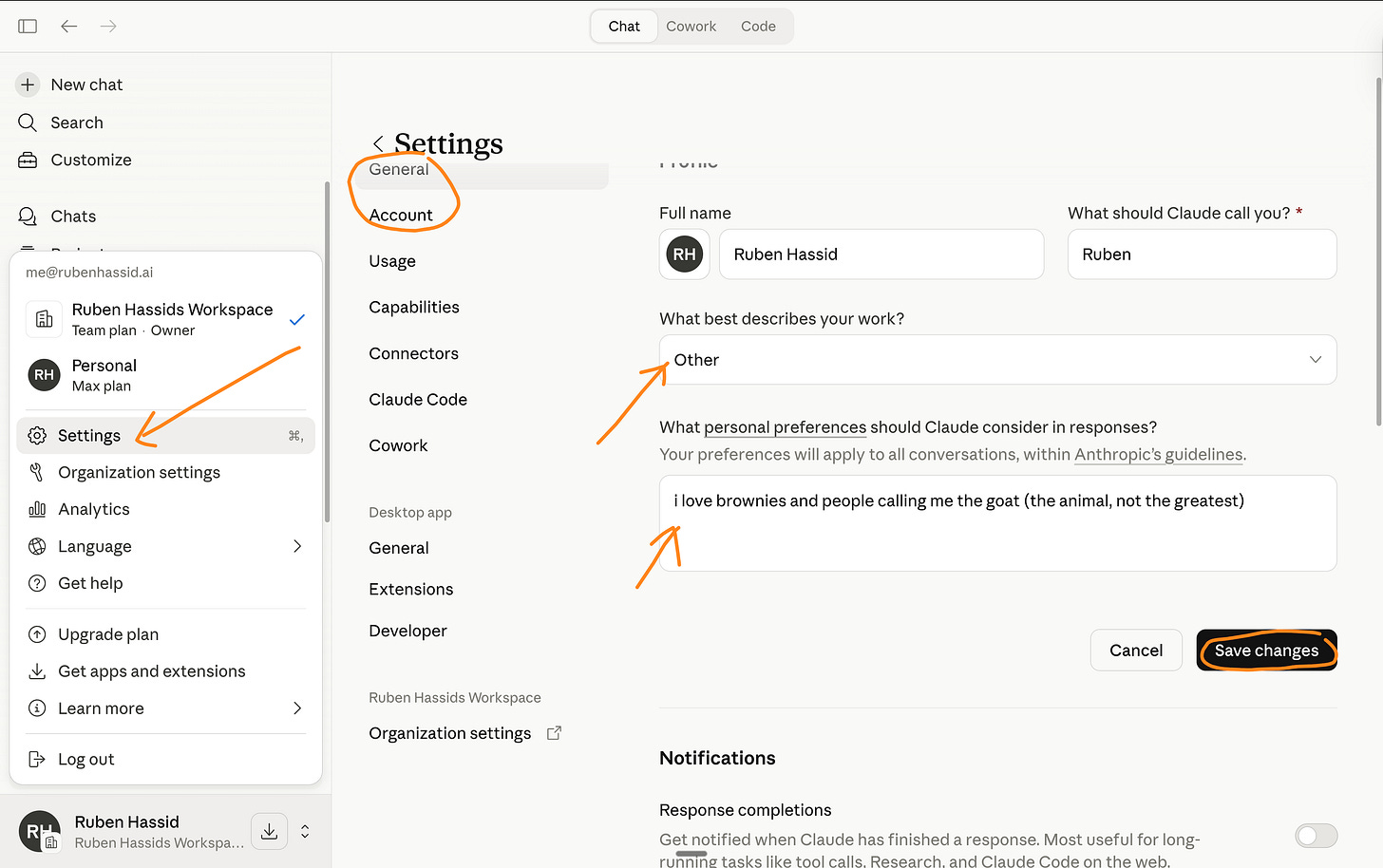Click the workspace building icon
This screenshot has height=868, width=1383.
(x=44, y=319)
